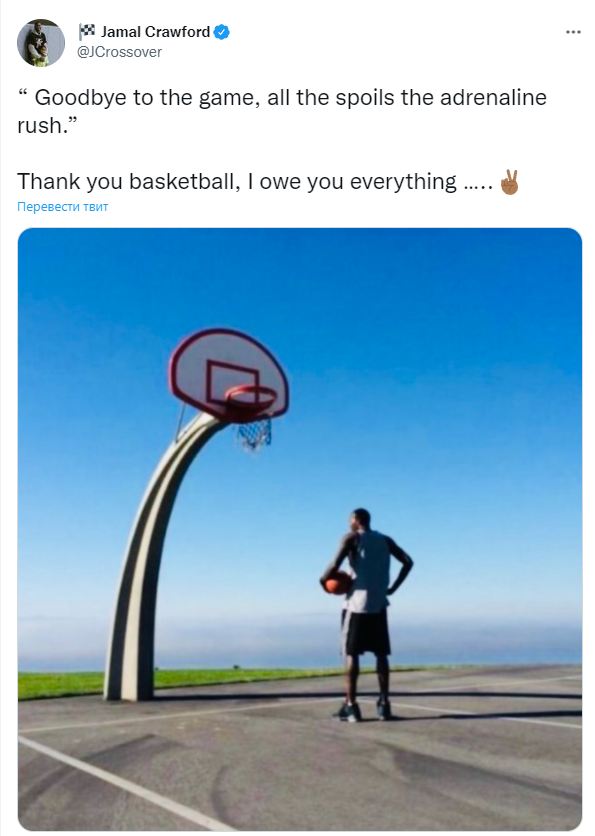Open the @JCrossover handle link
Screen dimensions: 595x836
119,52
